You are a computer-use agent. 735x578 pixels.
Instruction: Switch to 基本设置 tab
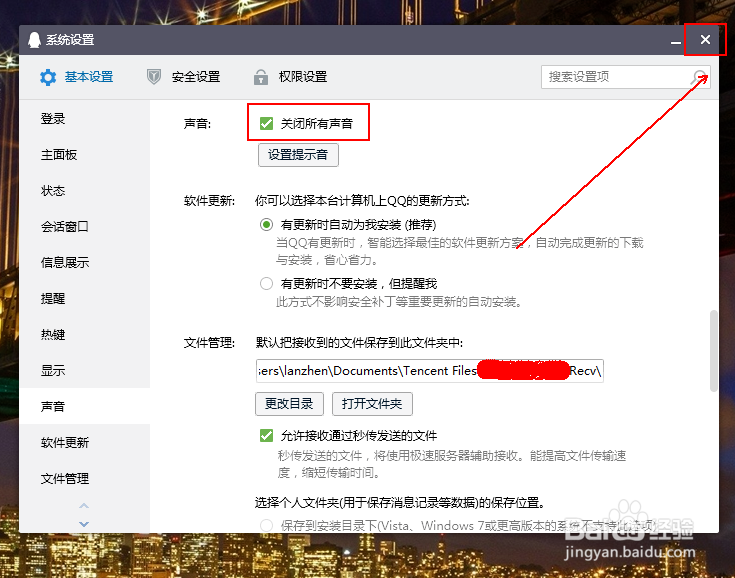pos(76,77)
